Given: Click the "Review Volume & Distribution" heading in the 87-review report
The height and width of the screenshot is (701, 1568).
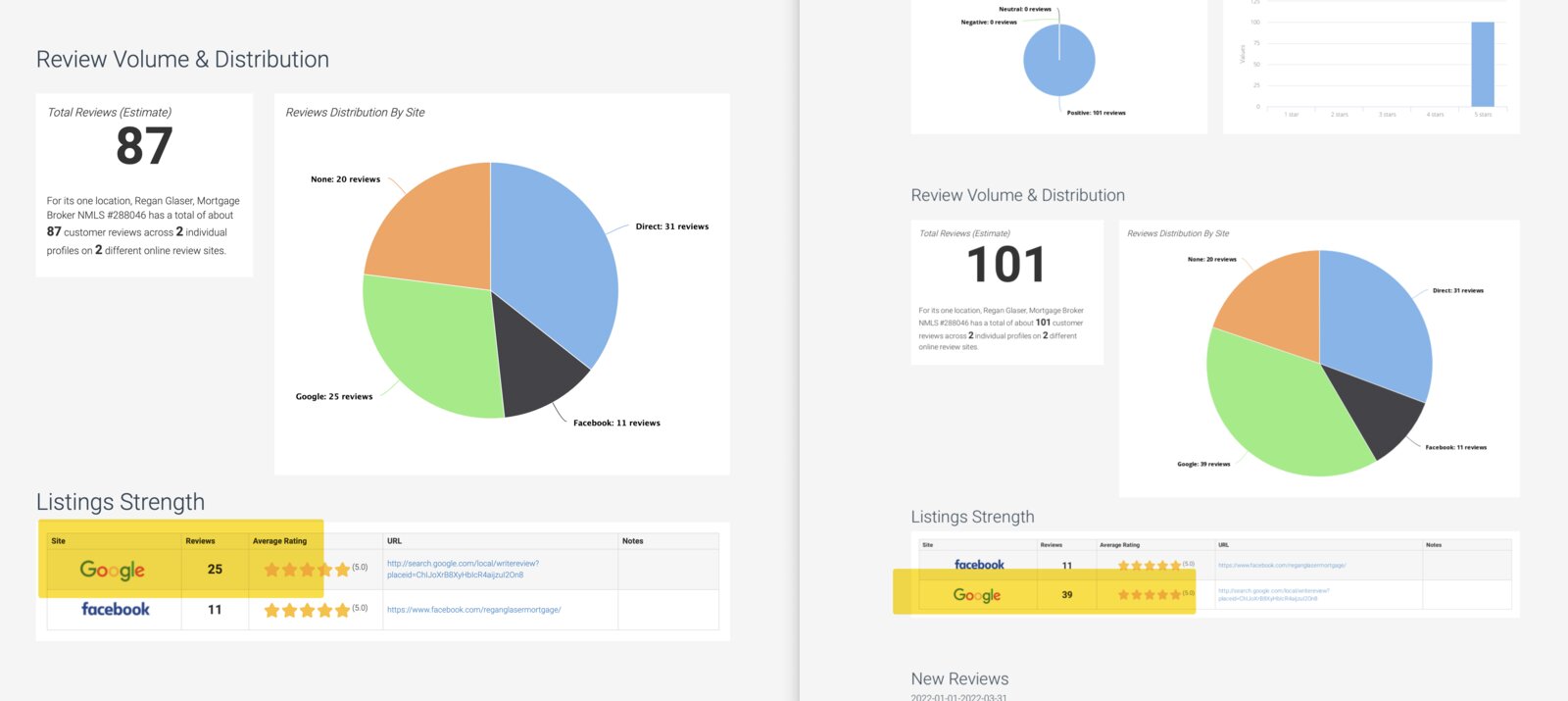Looking at the screenshot, I should pyautogui.click(x=182, y=59).
